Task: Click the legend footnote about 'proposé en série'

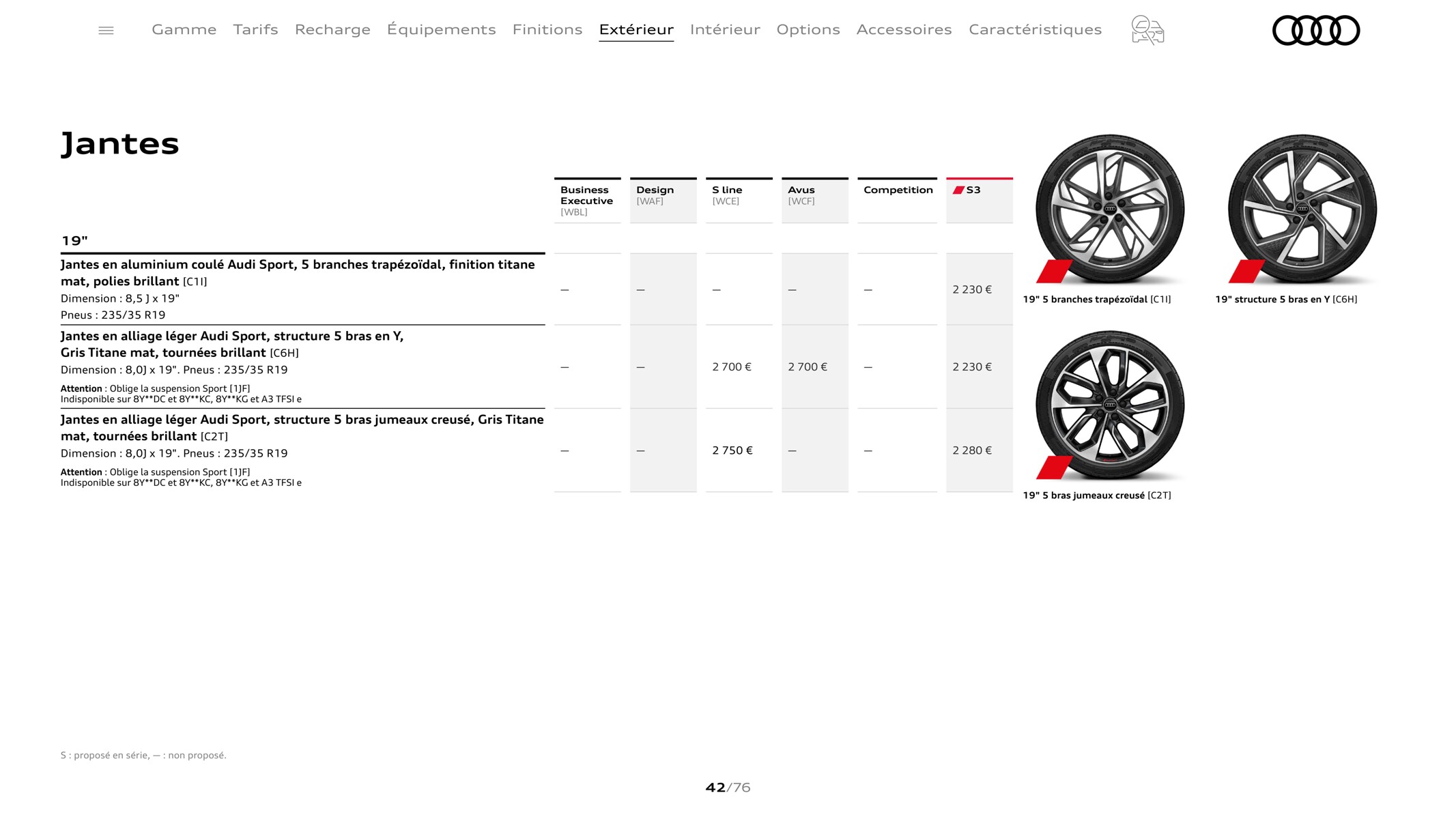Action: 143,756
